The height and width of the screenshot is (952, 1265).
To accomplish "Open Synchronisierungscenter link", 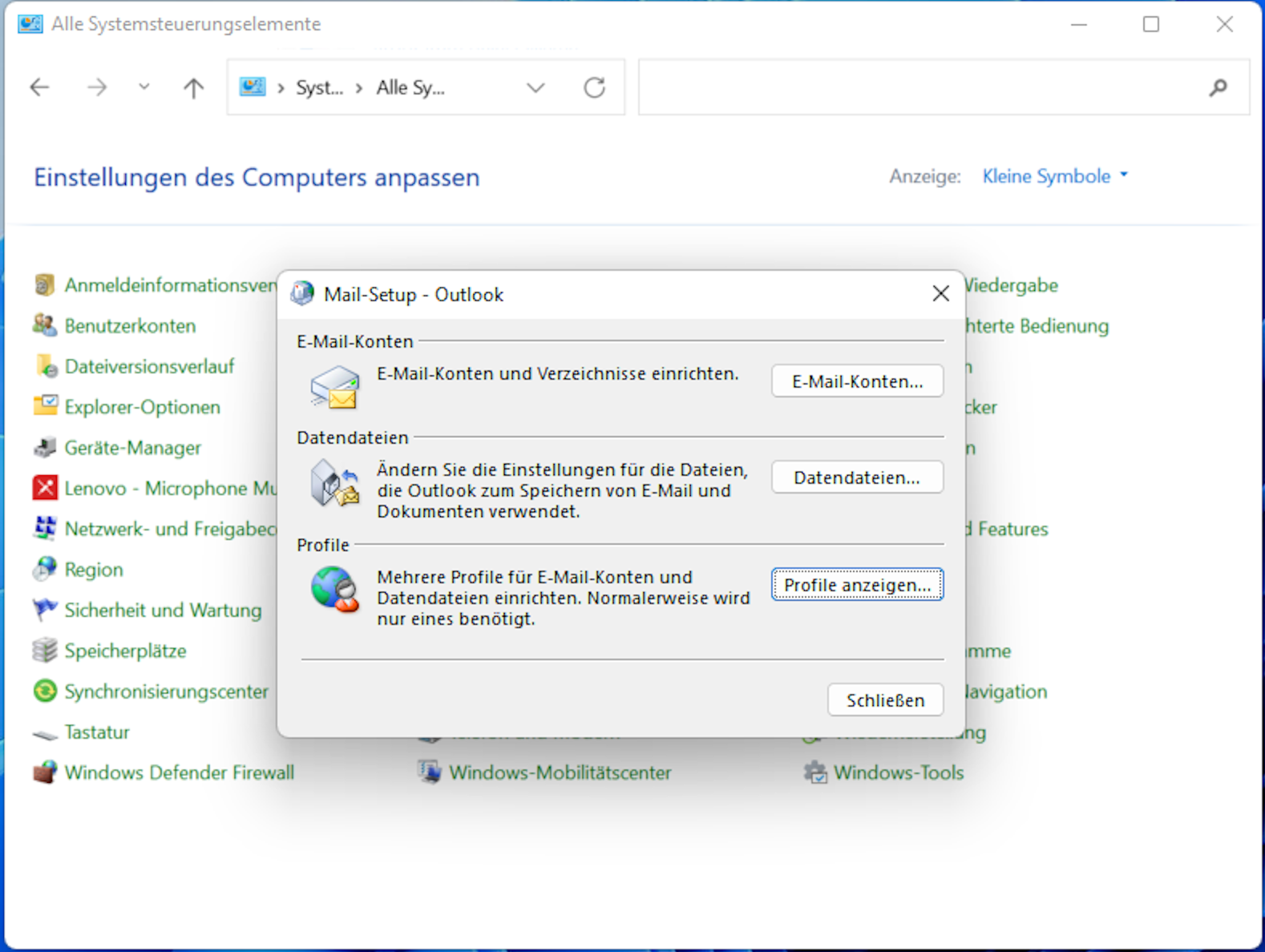I will [x=166, y=692].
